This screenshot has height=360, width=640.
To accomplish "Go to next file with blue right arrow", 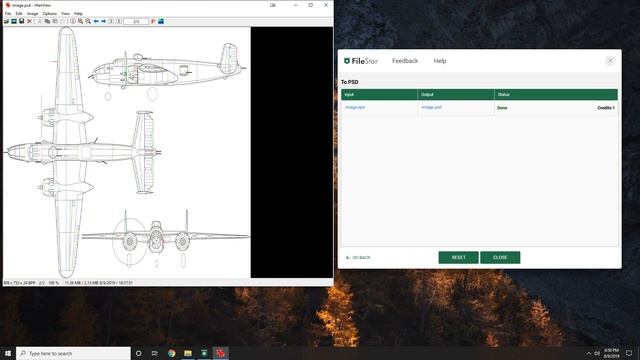I will point(104,21).
